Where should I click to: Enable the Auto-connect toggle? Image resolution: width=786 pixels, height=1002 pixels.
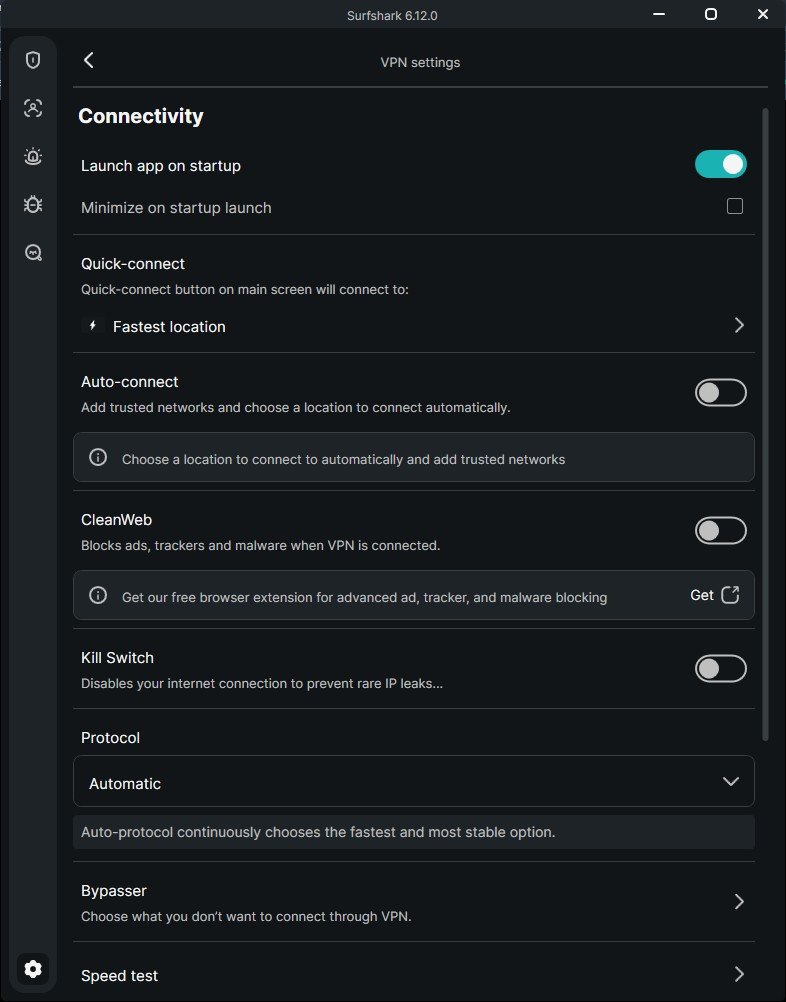(720, 392)
